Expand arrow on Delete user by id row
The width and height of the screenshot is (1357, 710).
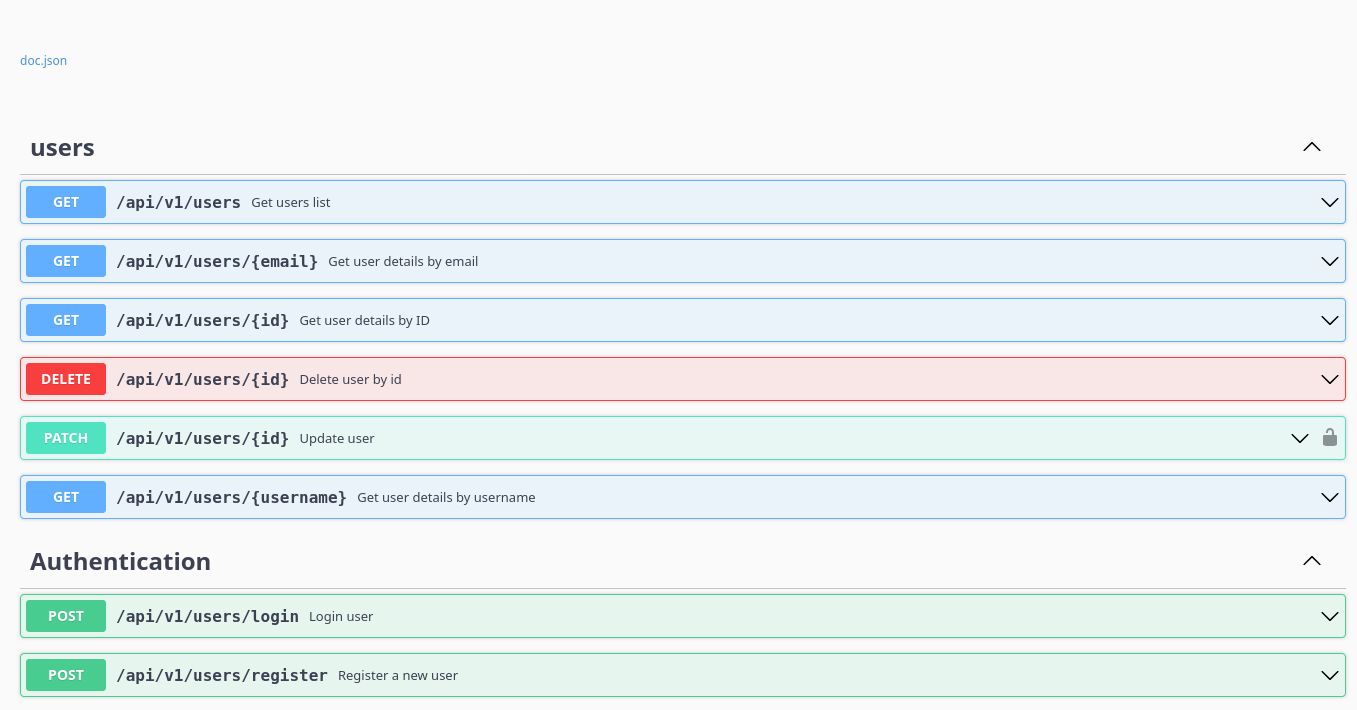click(x=1329, y=379)
